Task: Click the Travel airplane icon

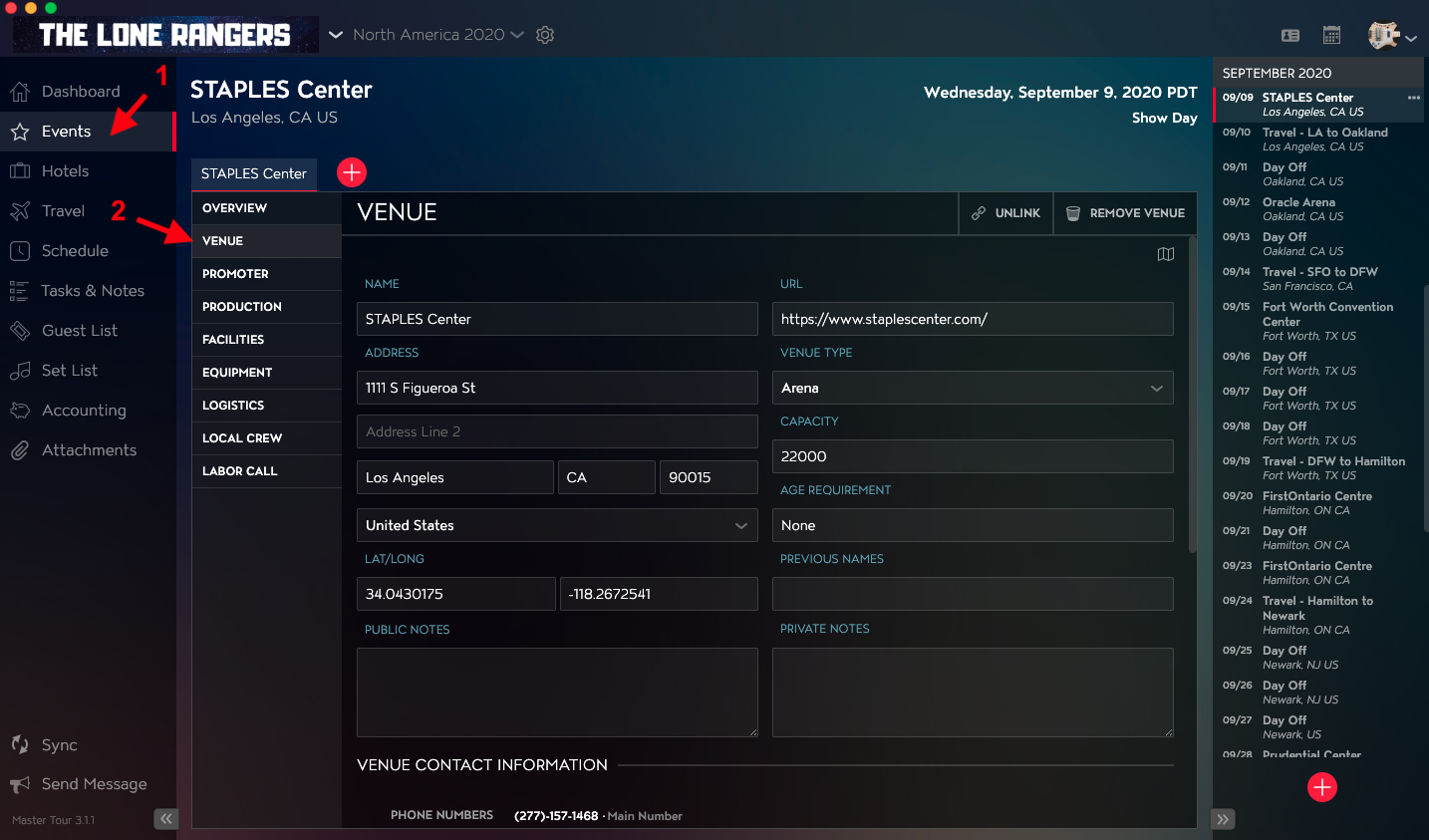Action: point(20,211)
